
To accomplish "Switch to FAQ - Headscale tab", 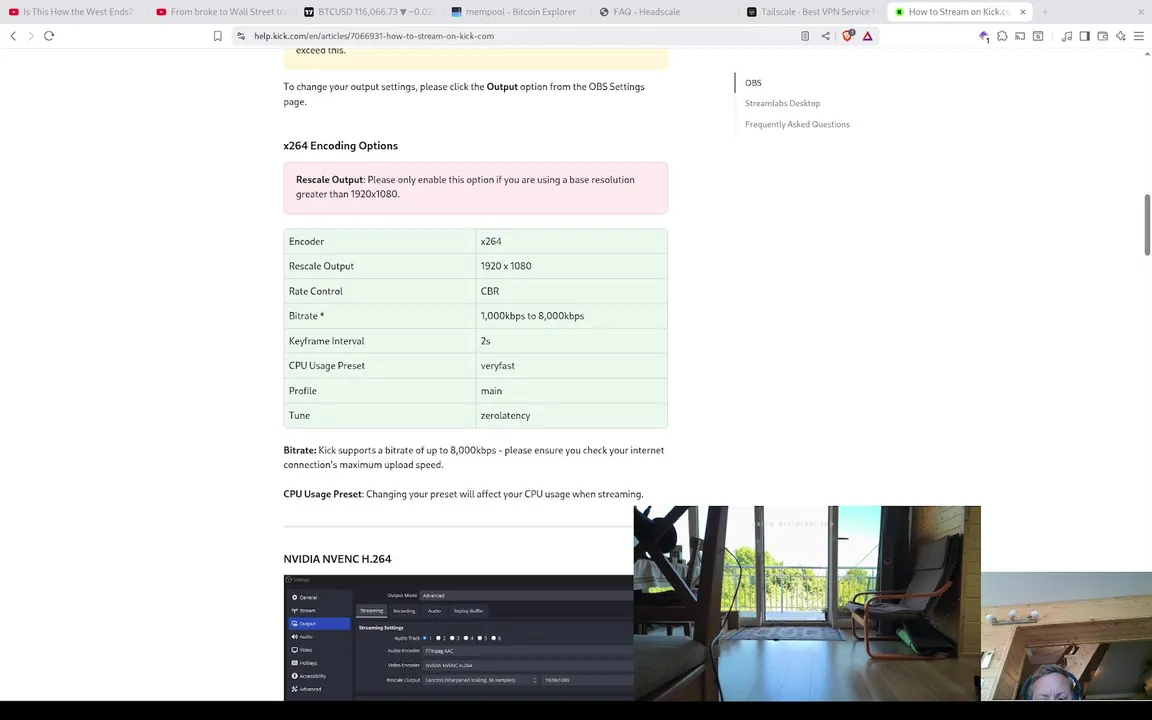I will pyautogui.click(x=664, y=12).
